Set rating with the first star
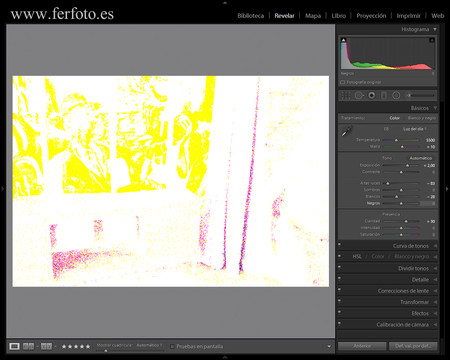Image resolution: width=450 pixels, height=360 pixels. 64,347
